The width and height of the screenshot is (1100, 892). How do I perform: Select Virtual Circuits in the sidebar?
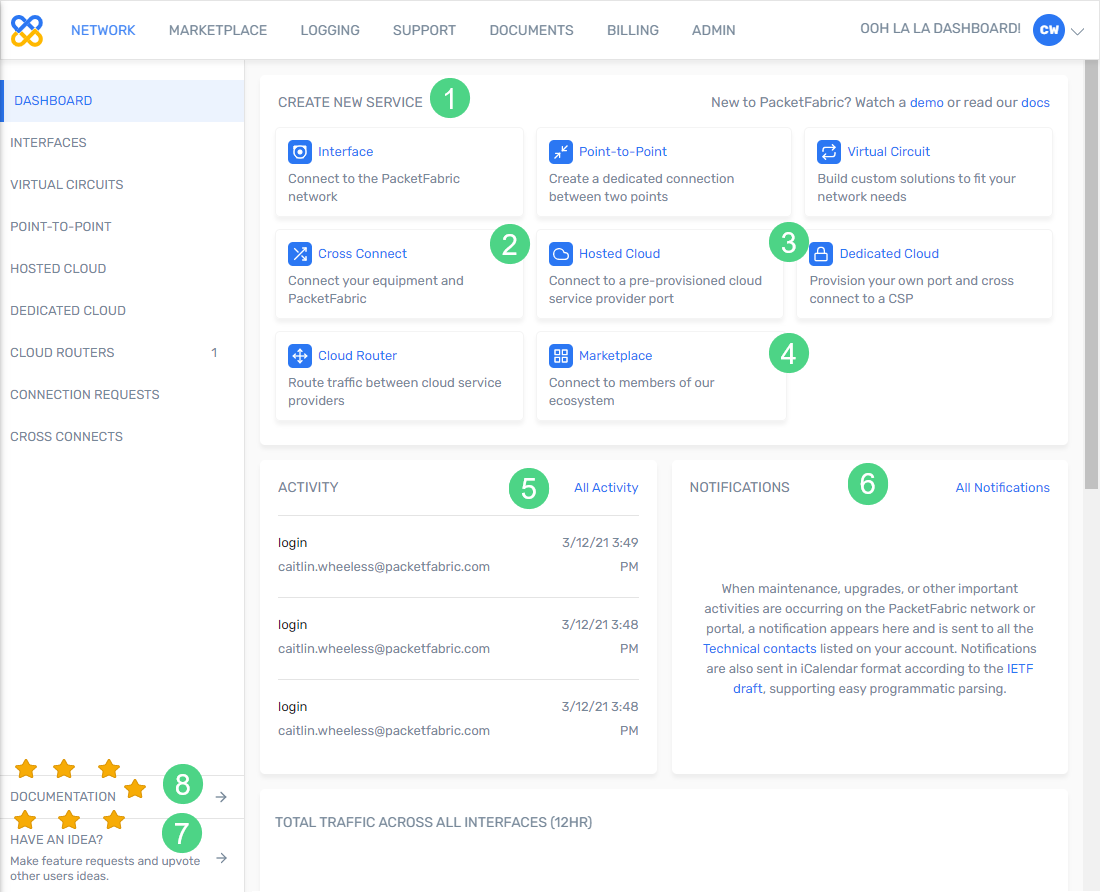[x=122, y=184]
